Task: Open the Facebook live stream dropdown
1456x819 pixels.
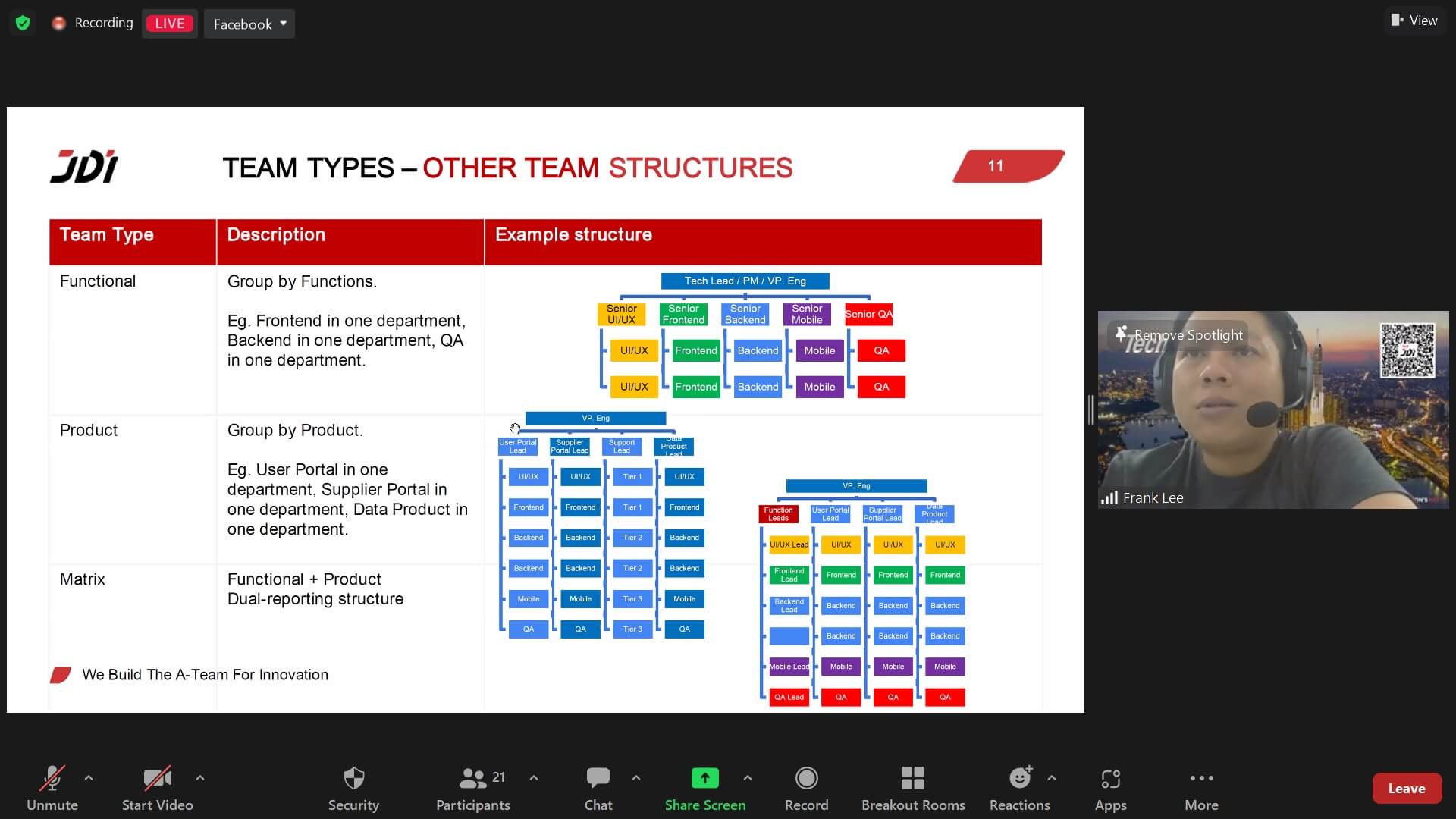Action: 249,24
